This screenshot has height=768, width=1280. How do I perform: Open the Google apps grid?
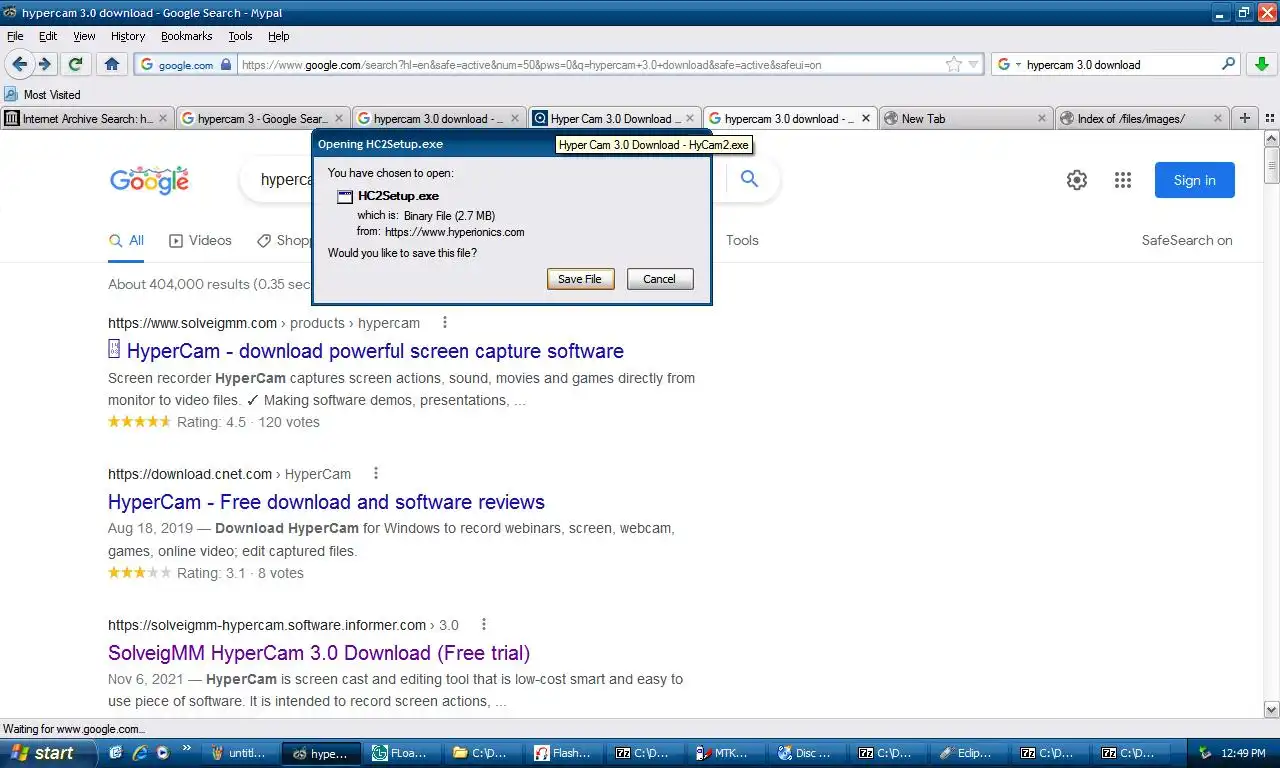click(1123, 180)
